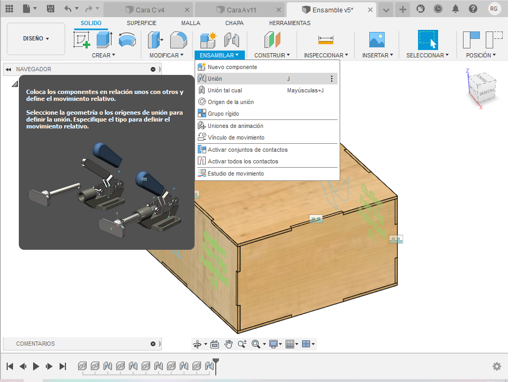The height and width of the screenshot is (382, 514).
Task: Select the Fillet tool
Action: [x=178, y=40]
